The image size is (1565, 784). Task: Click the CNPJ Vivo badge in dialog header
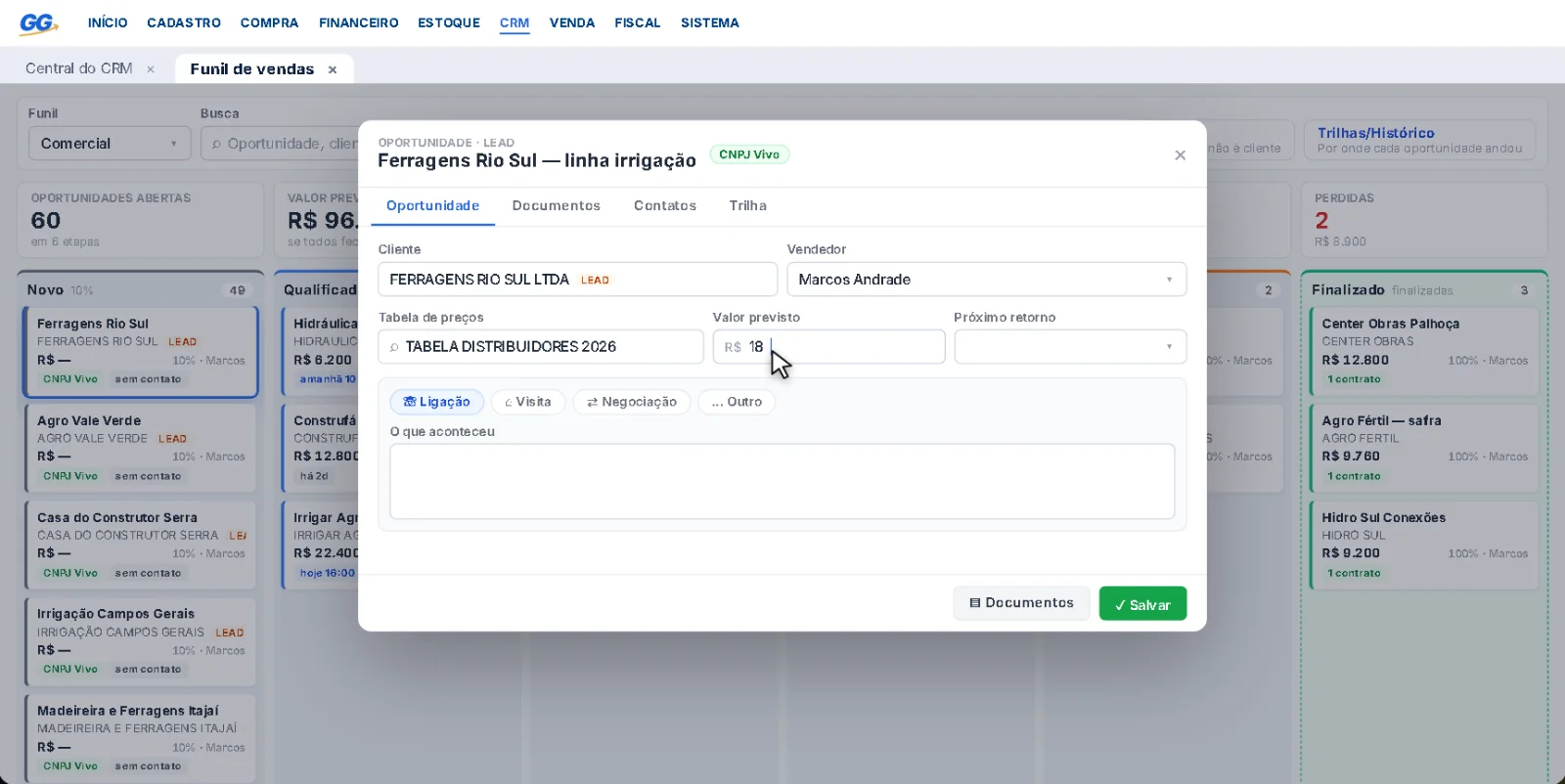749,154
